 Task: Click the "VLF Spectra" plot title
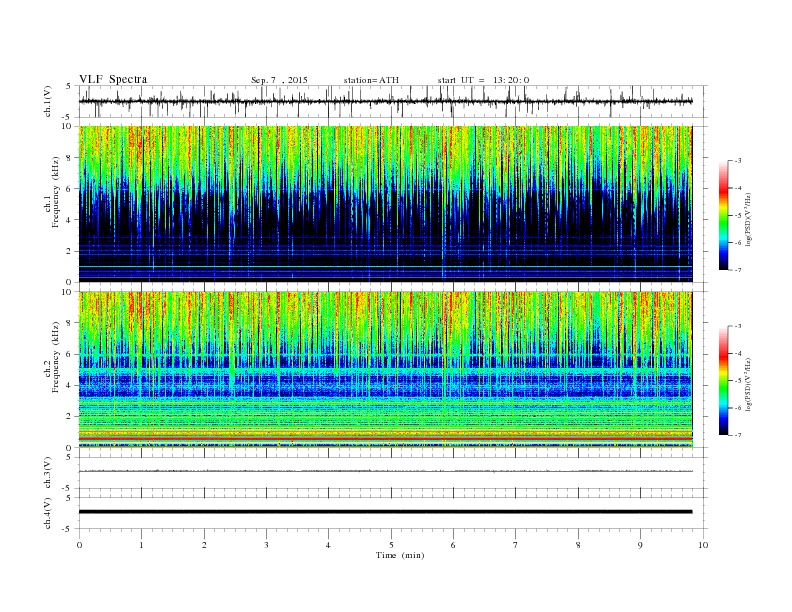click(113, 79)
